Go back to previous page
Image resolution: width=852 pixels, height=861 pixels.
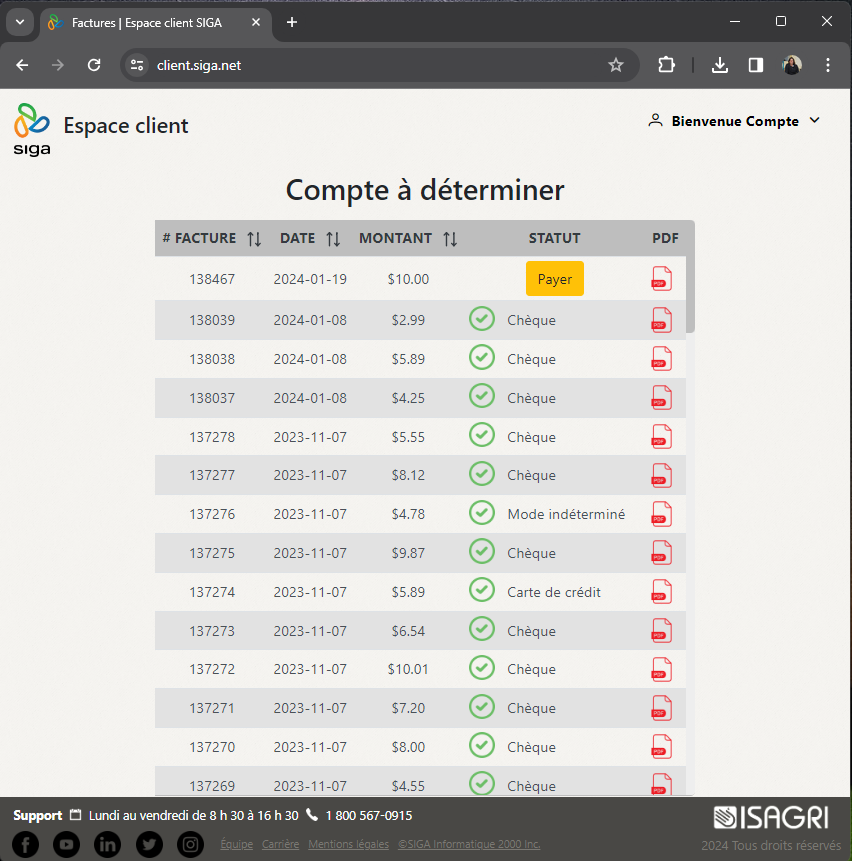tap(22, 65)
